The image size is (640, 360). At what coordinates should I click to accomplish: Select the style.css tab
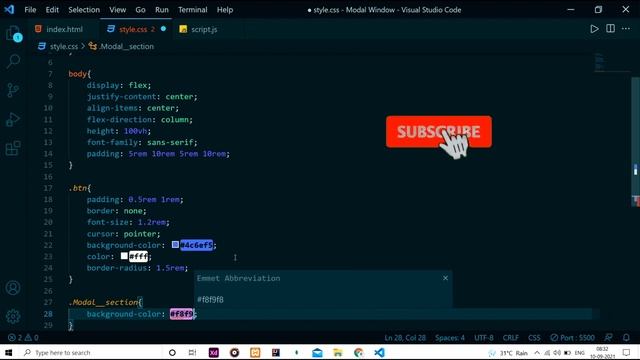tap(133, 29)
